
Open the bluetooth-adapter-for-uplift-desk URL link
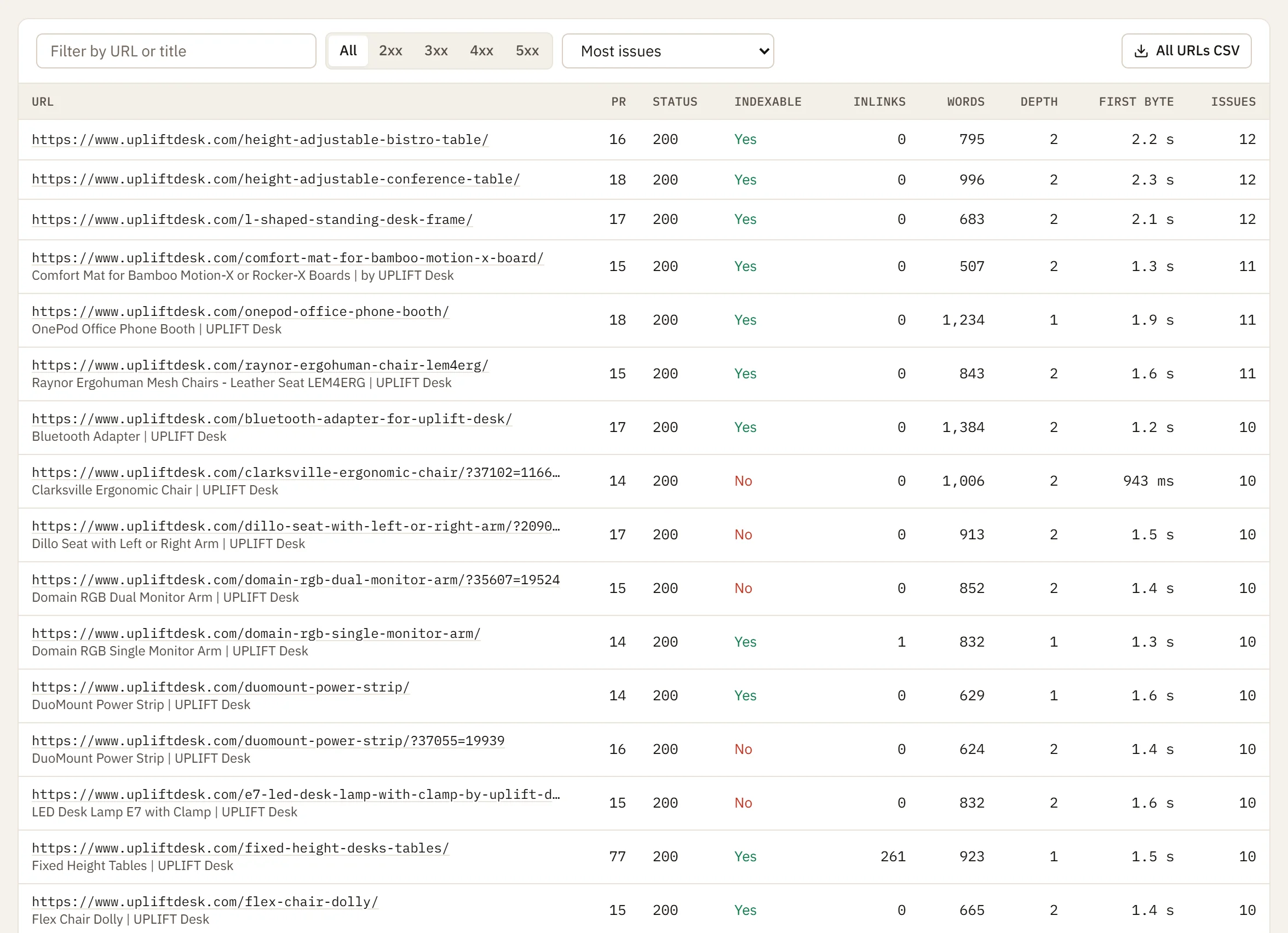tap(272, 419)
